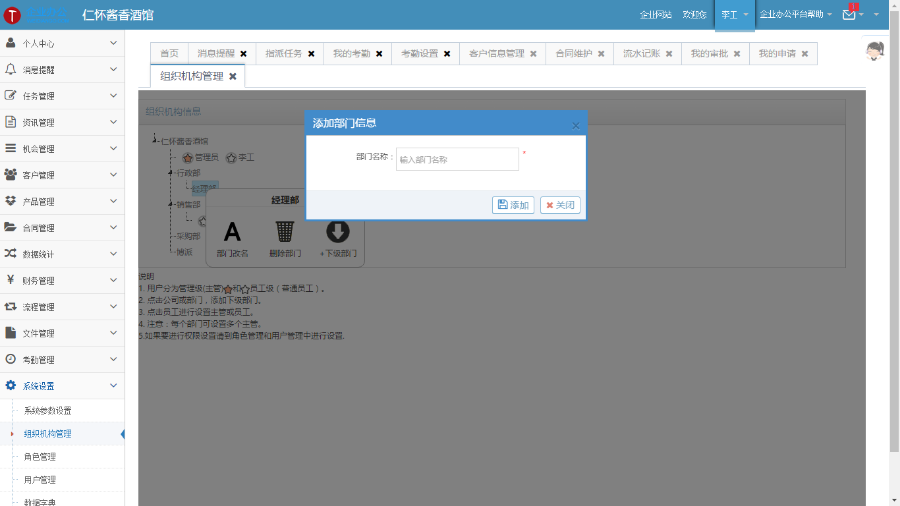Open the rightmost header dropdown arrow

tap(876, 15)
